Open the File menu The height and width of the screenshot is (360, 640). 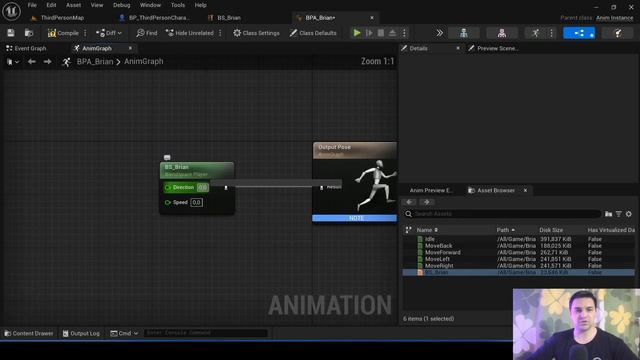click(32, 5)
